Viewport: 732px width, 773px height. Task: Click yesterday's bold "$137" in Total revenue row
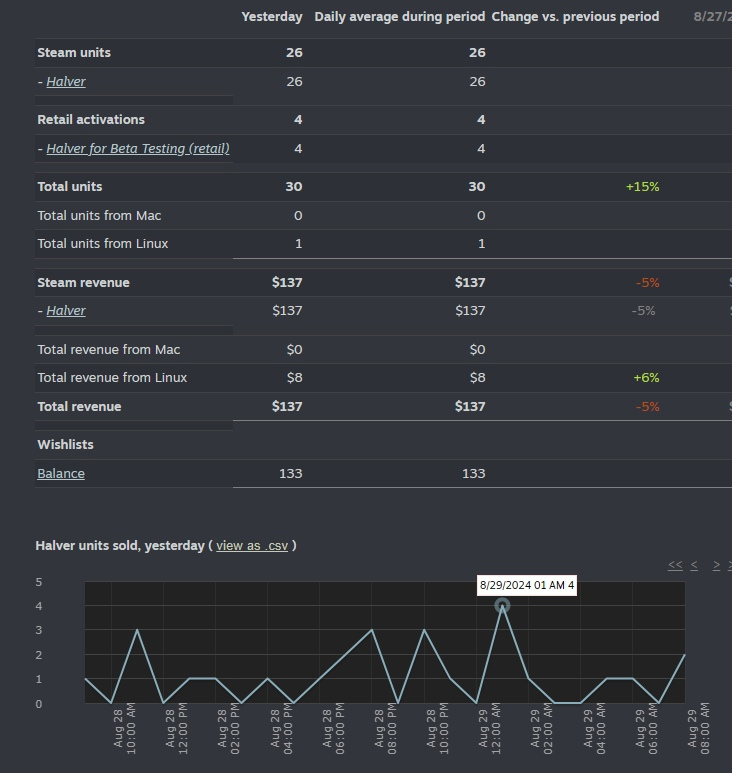[x=287, y=407]
